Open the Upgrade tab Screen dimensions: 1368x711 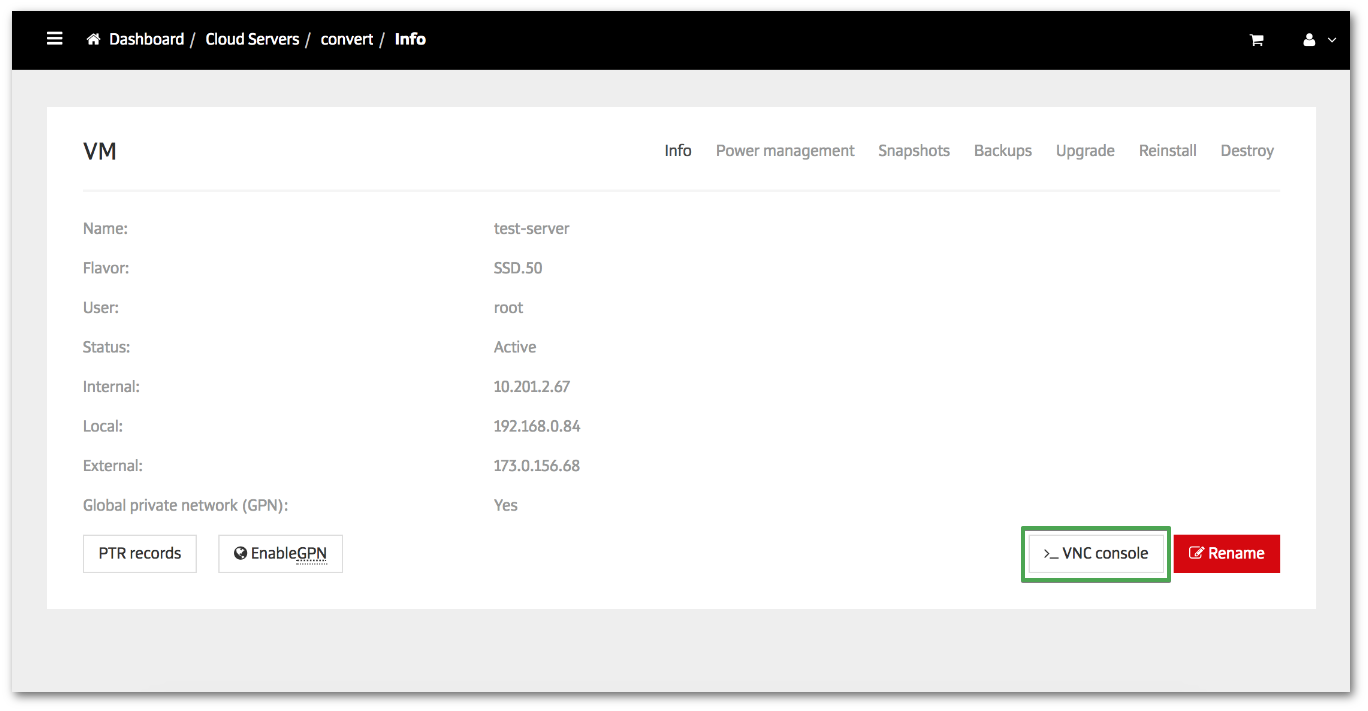point(1085,151)
